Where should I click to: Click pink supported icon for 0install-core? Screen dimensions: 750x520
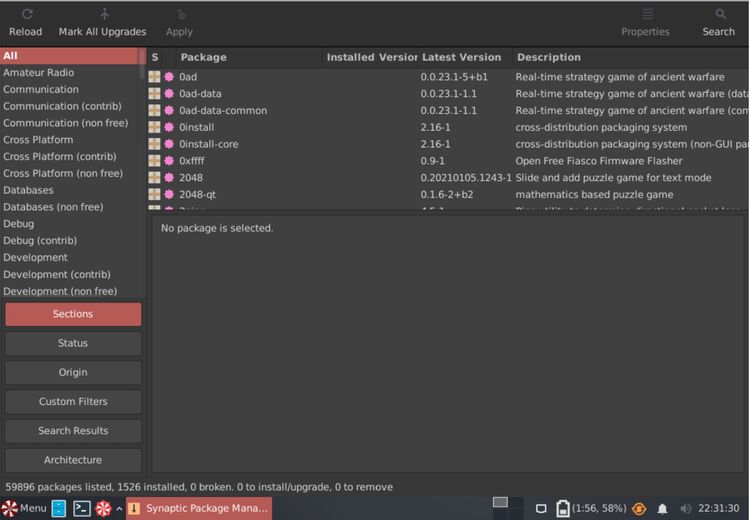coord(169,144)
